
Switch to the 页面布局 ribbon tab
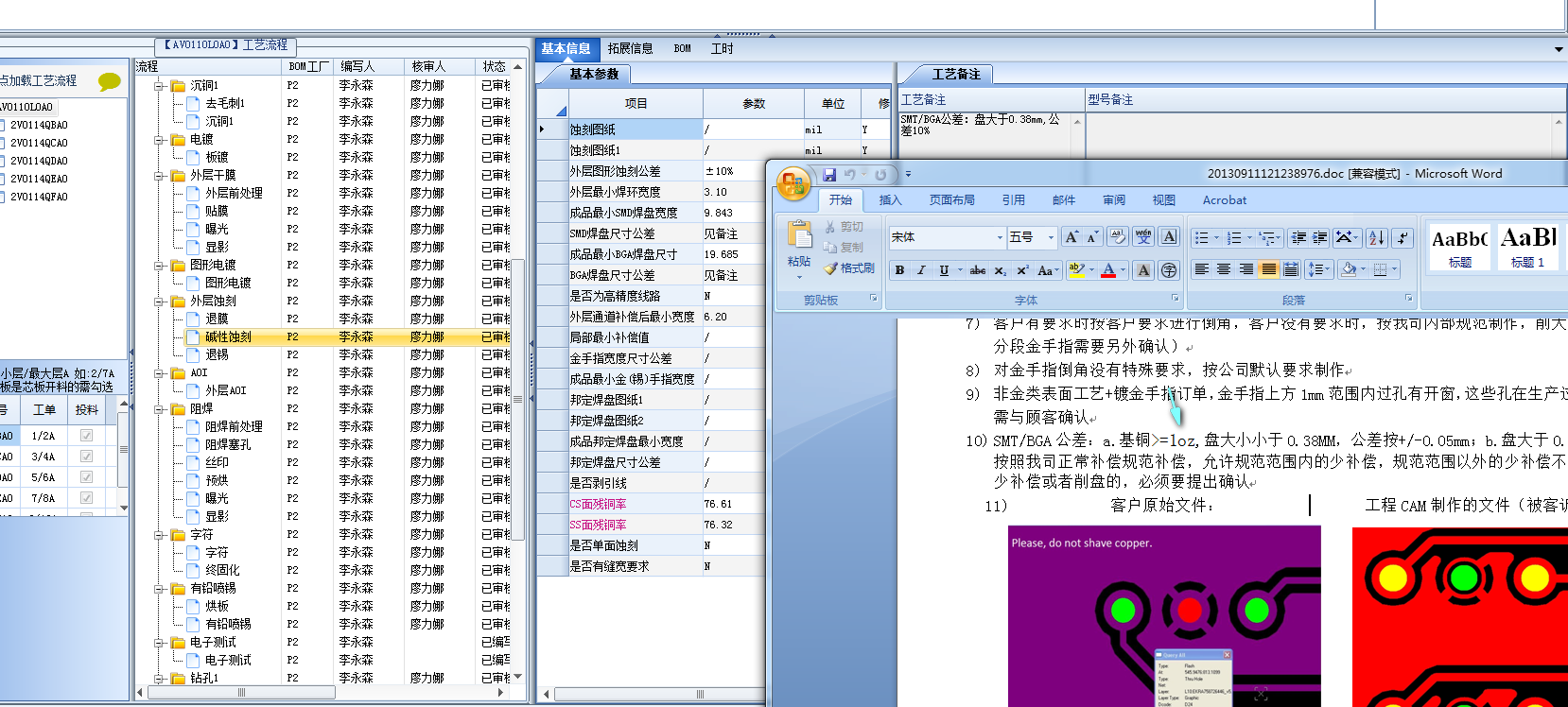point(951,200)
